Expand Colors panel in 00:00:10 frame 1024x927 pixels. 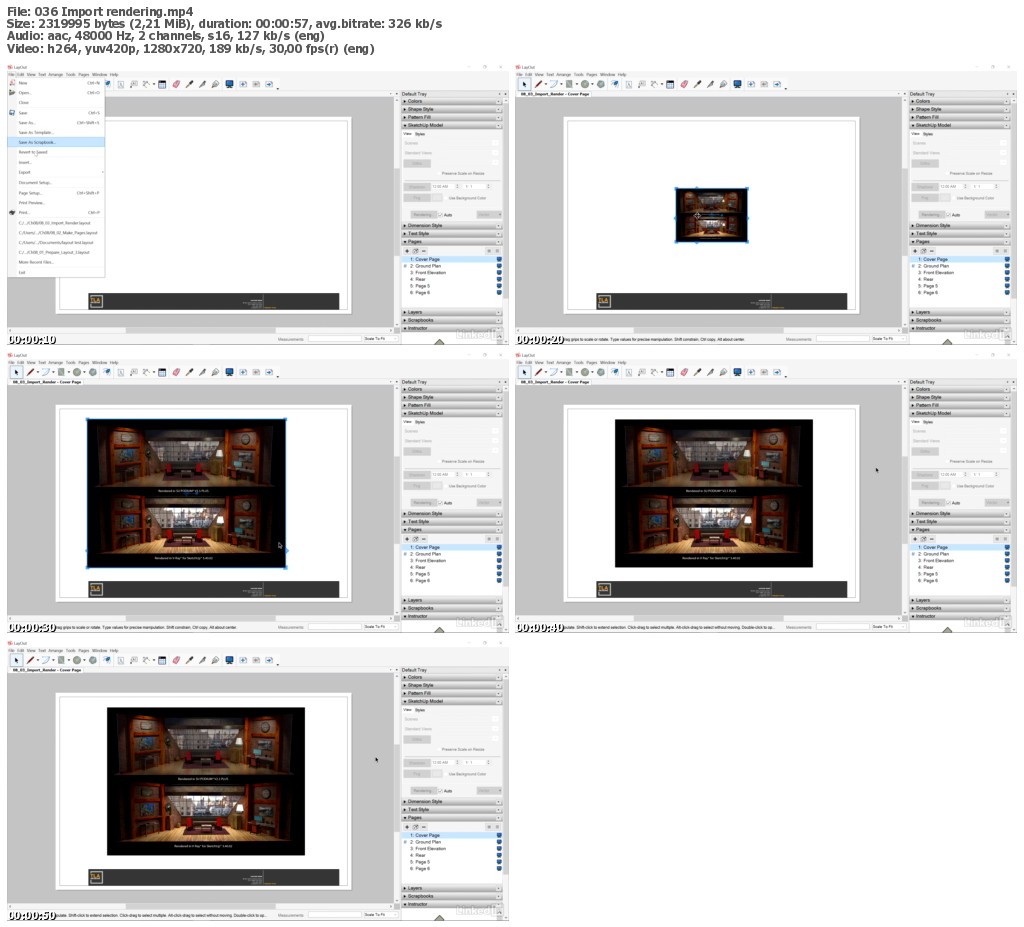451,101
